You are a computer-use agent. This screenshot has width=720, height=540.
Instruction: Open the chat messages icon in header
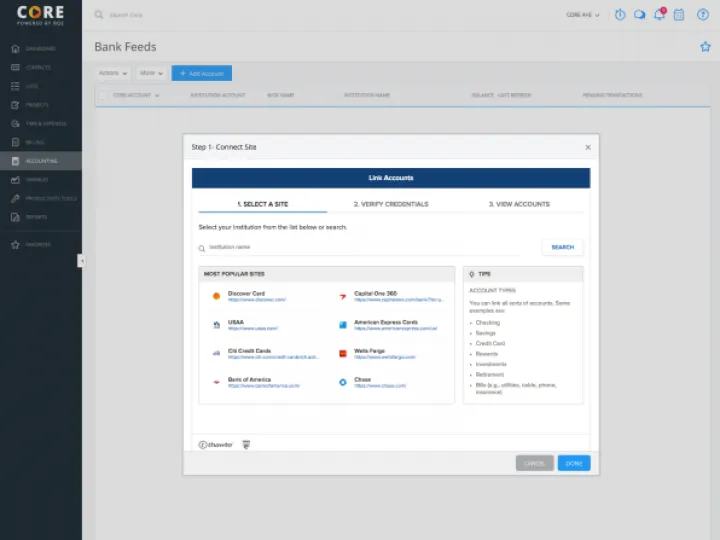tap(639, 15)
